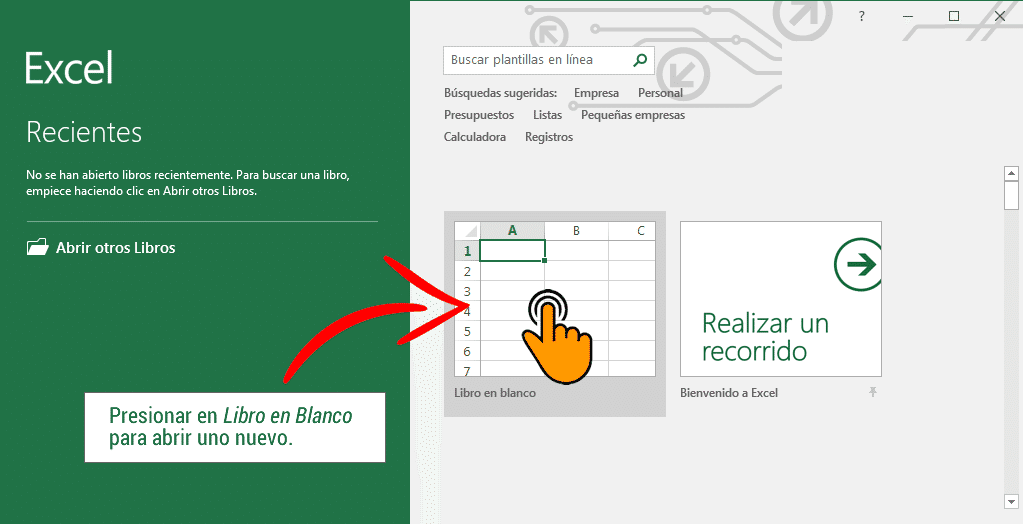Click the Registros suggested search

549,137
